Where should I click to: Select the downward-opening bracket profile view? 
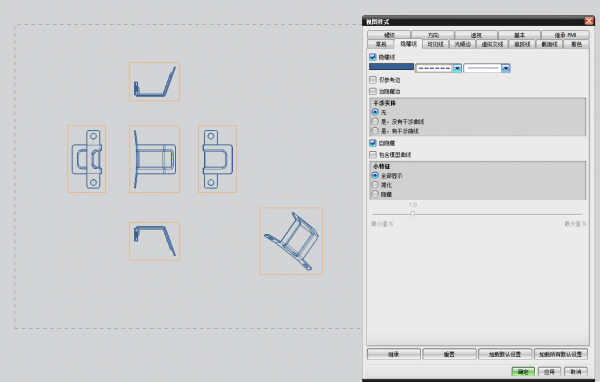point(155,242)
